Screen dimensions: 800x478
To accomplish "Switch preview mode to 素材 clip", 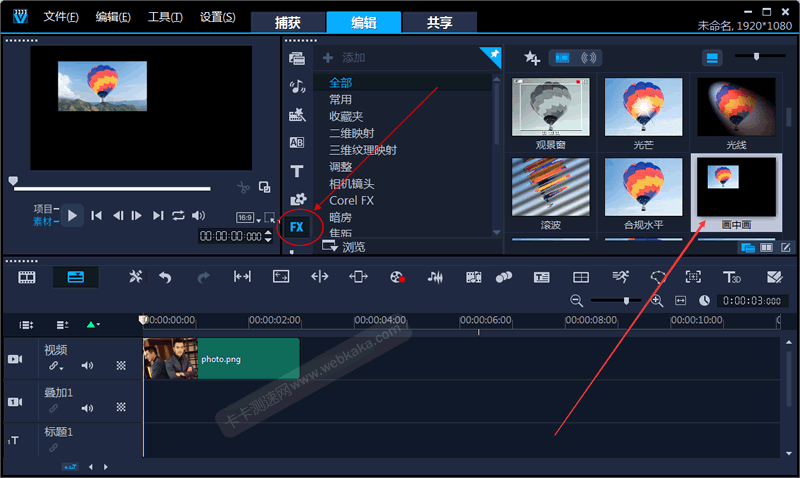I will (x=43, y=222).
